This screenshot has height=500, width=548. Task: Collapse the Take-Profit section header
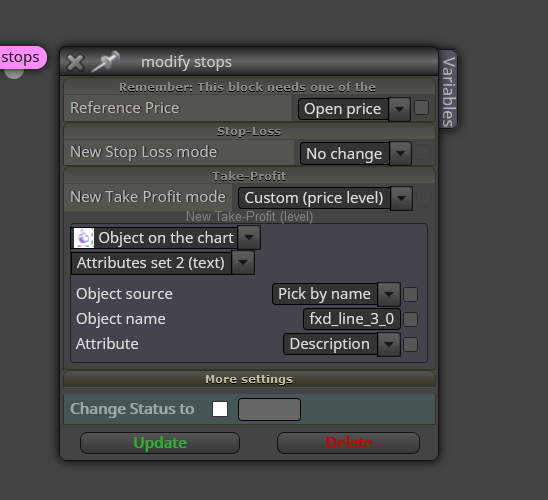tap(249, 176)
